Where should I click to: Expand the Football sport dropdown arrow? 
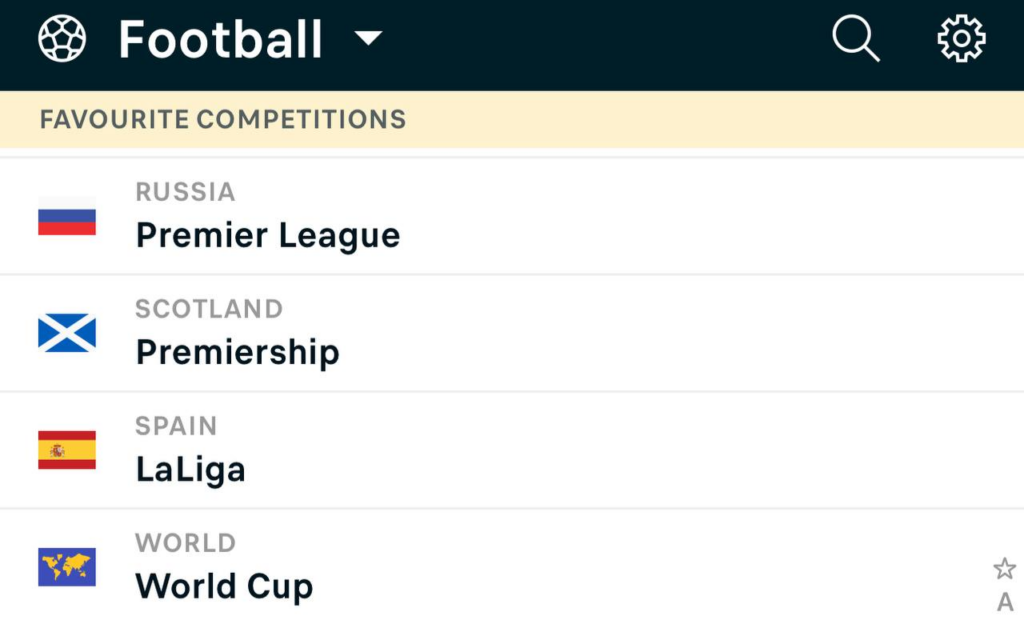(368, 38)
